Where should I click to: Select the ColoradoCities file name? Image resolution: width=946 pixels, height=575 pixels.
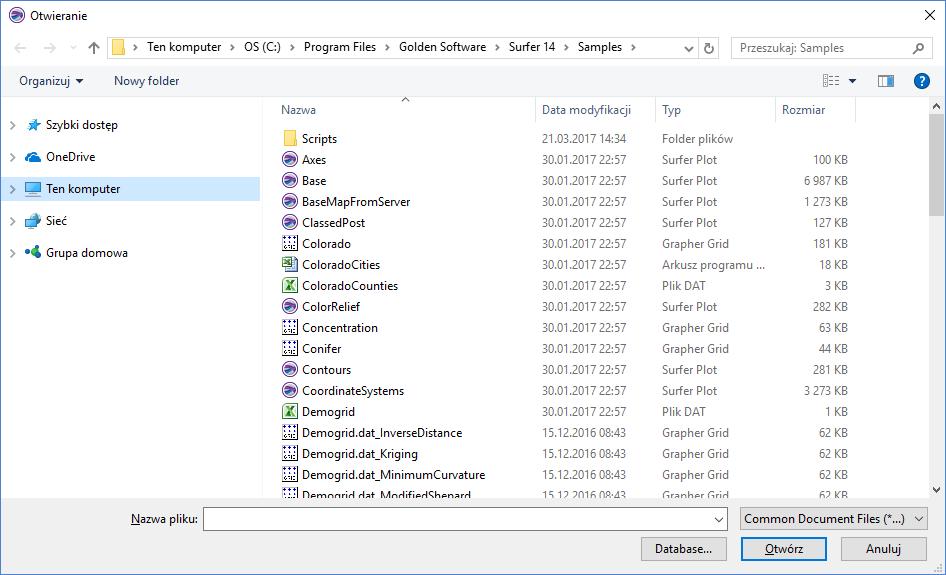tap(341, 265)
